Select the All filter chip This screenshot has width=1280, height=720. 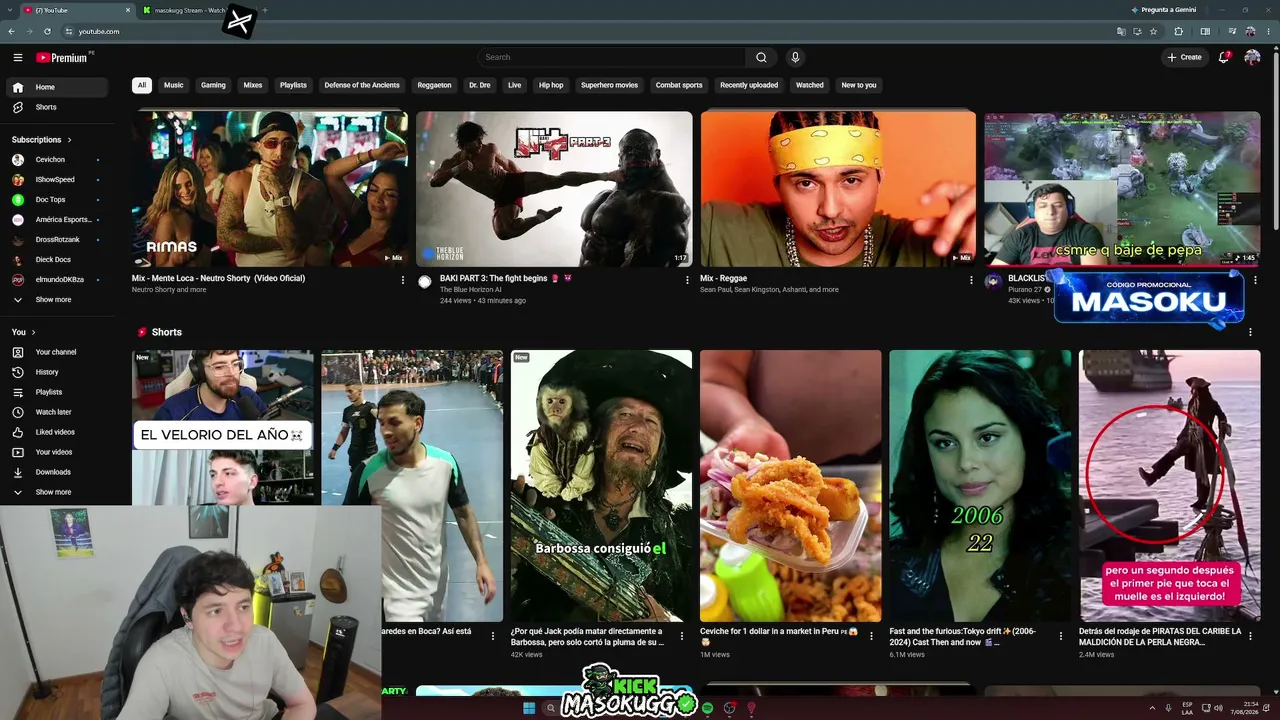(x=142, y=85)
